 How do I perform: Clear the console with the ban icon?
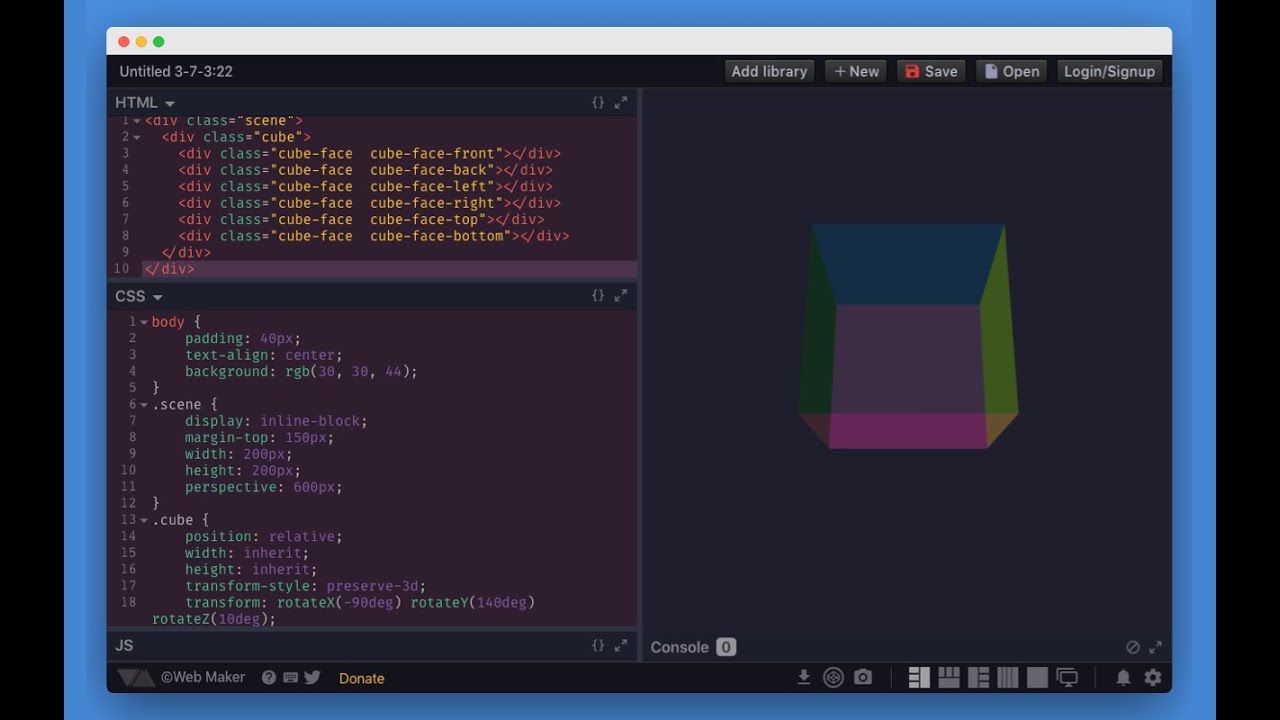[1133, 647]
